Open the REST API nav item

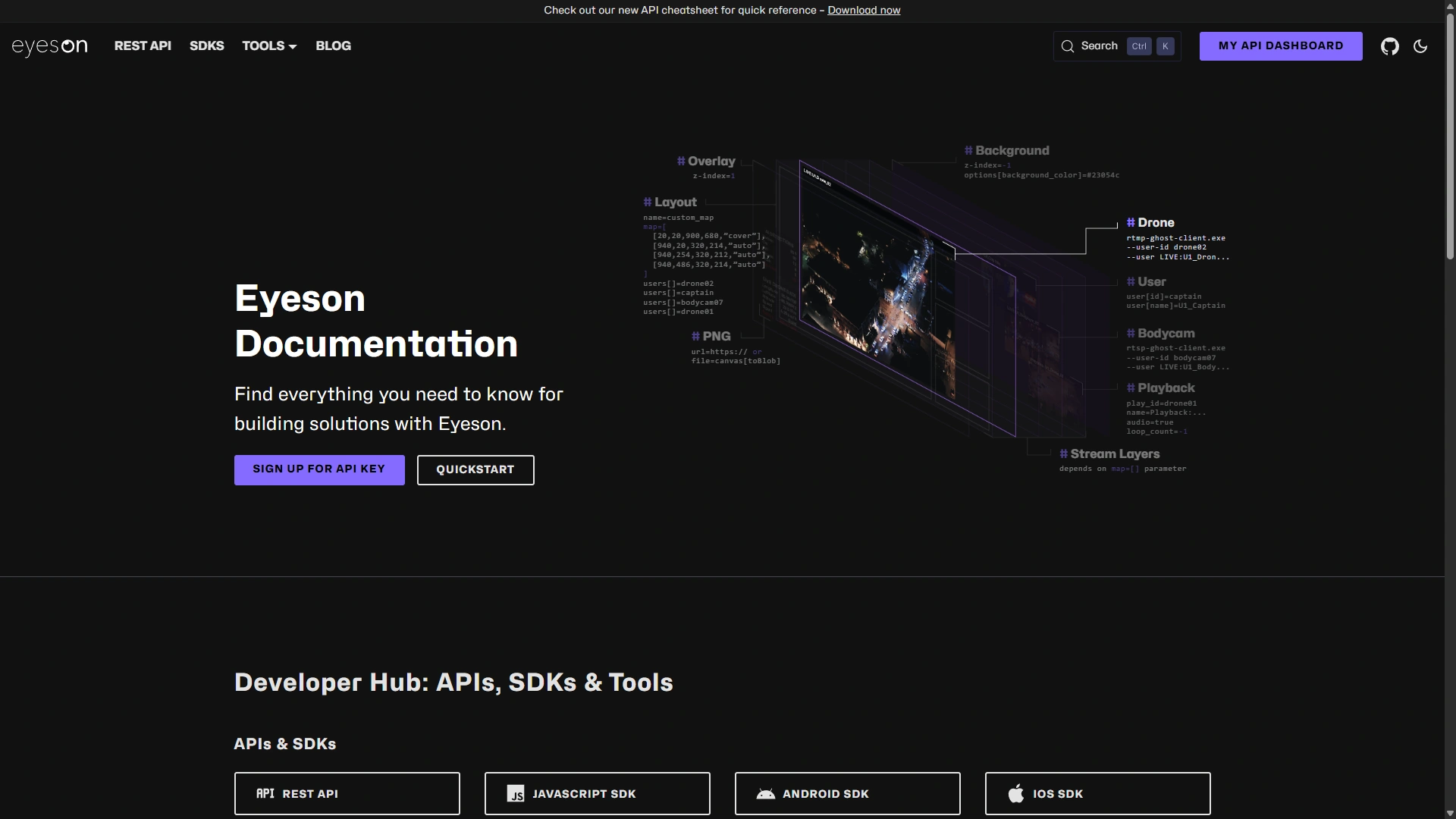pos(143,46)
